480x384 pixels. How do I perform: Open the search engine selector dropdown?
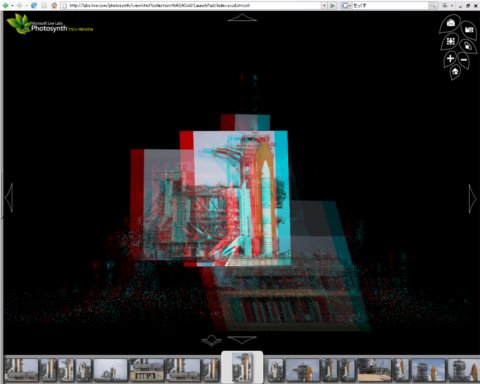pyautogui.click(x=346, y=5)
